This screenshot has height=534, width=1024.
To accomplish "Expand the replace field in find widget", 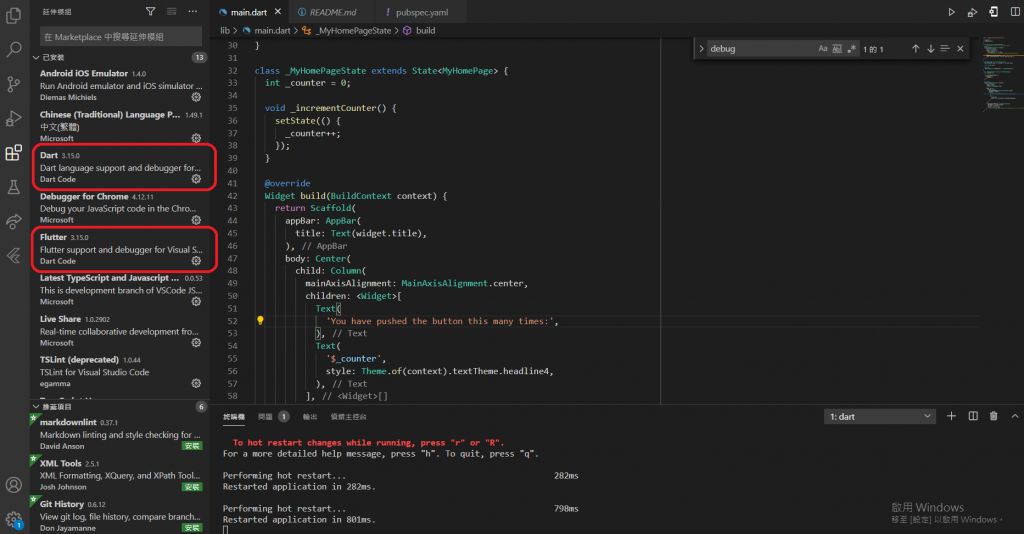I will coord(701,48).
